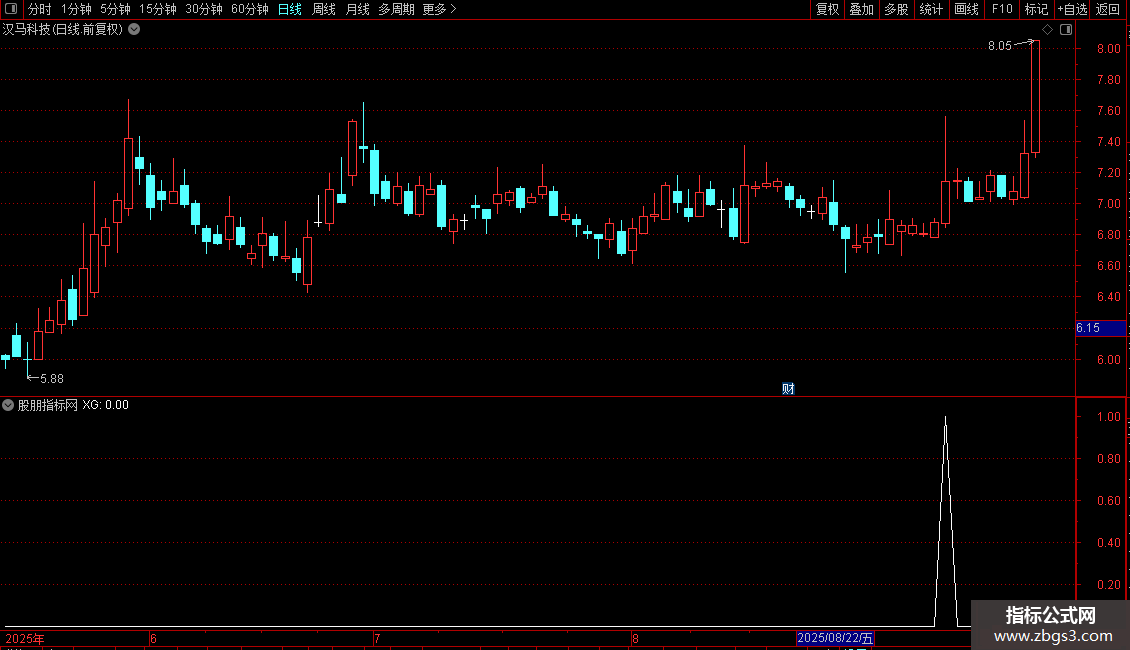Click the month 6 marker on time axis

pos(154,639)
